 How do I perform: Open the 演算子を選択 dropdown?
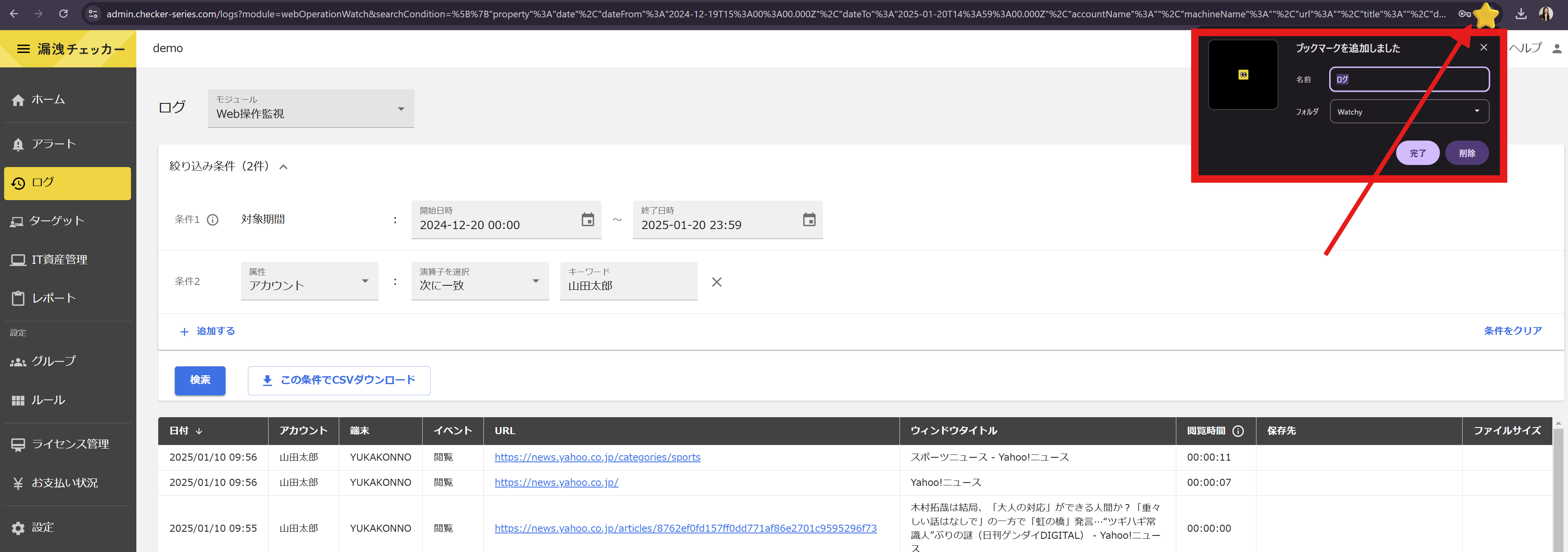480,281
